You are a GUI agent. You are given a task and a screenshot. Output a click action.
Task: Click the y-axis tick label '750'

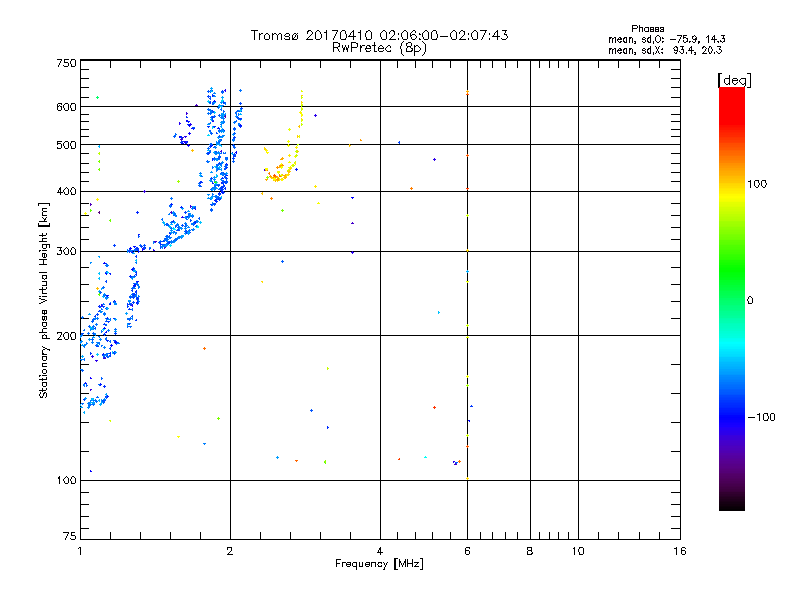tap(66, 63)
